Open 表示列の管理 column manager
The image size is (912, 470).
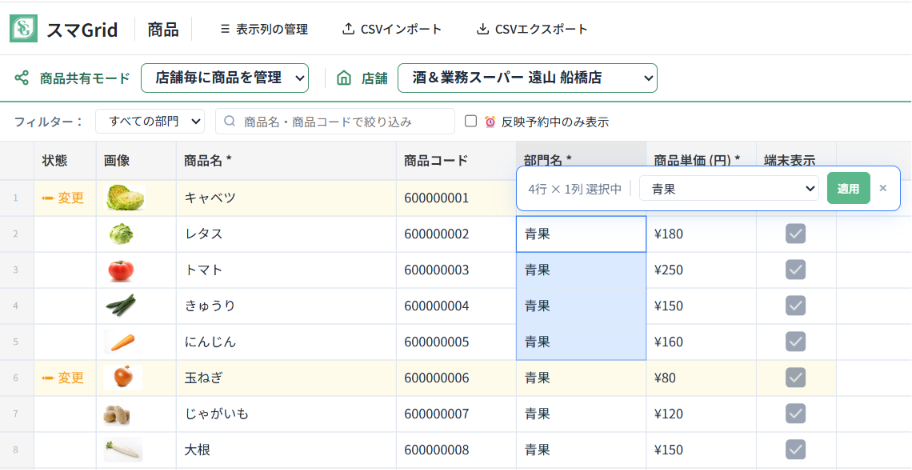pyautogui.click(x=265, y=29)
